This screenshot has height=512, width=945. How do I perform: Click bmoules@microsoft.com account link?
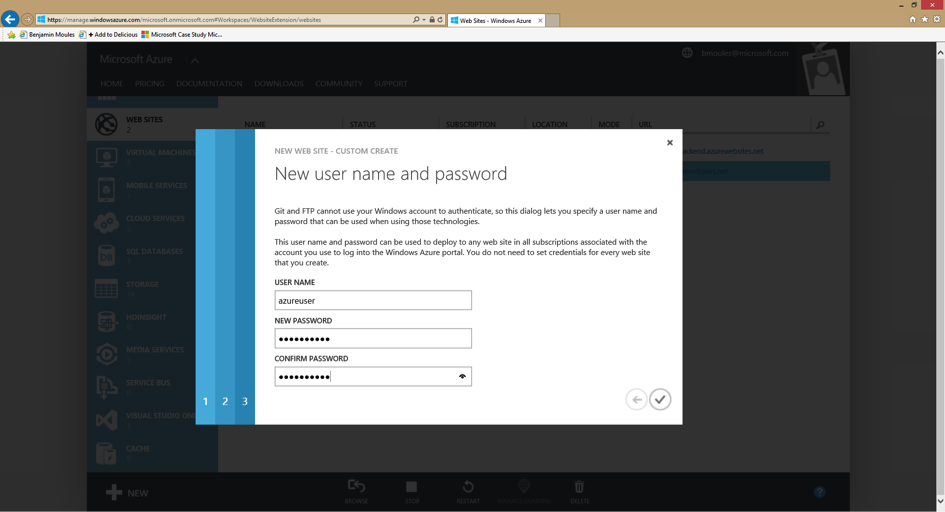(x=745, y=53)
